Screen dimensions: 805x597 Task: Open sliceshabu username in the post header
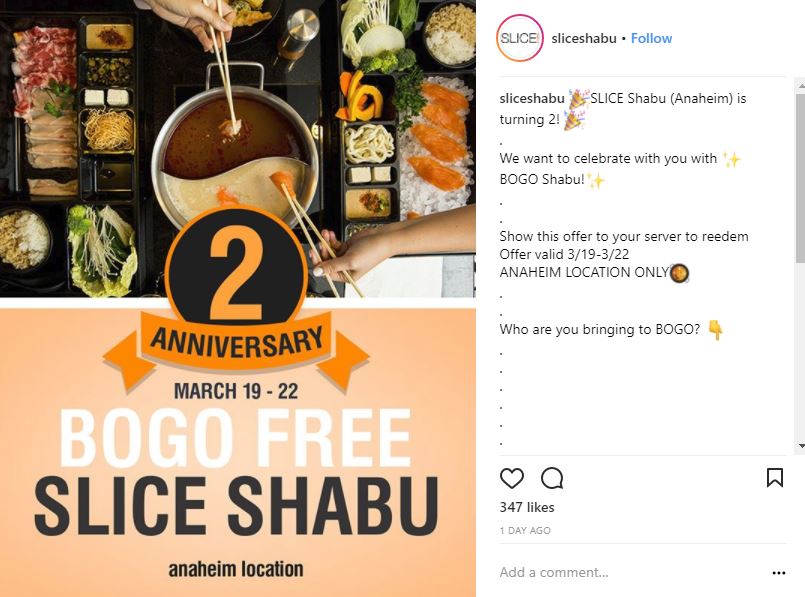coord(584,38)
